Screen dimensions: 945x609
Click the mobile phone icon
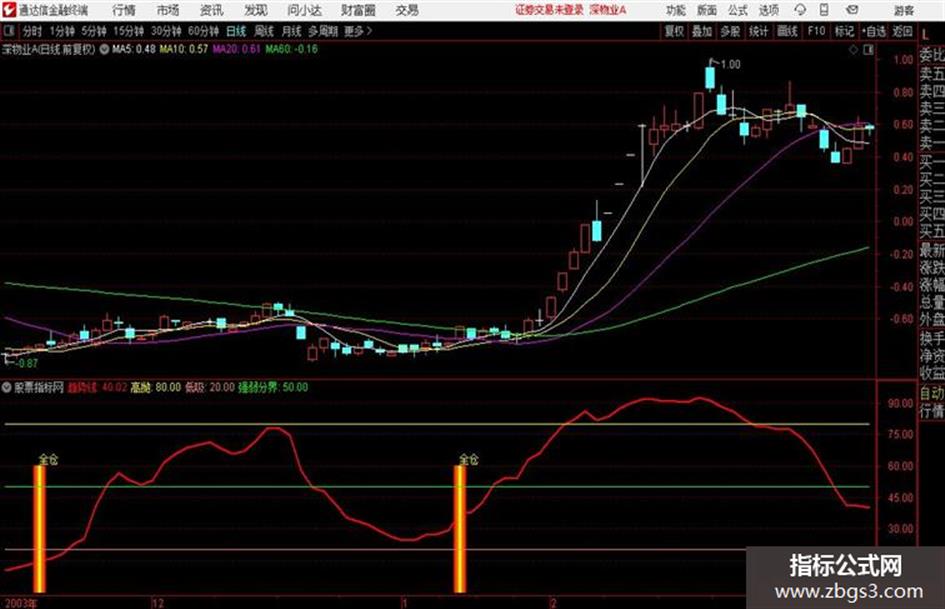click(824, 10)
